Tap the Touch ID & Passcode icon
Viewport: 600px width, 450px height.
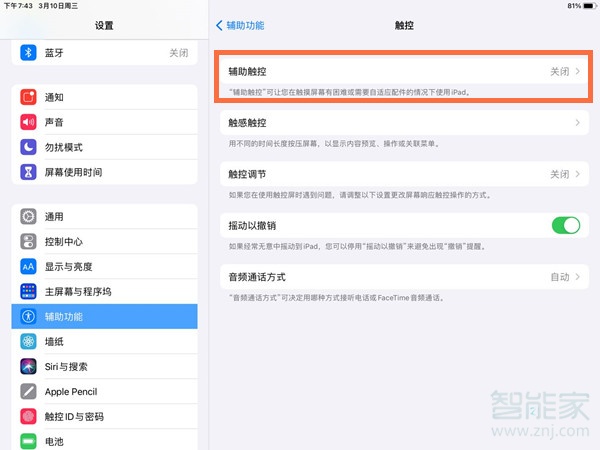pyautogui.click(x=28, y=416)
